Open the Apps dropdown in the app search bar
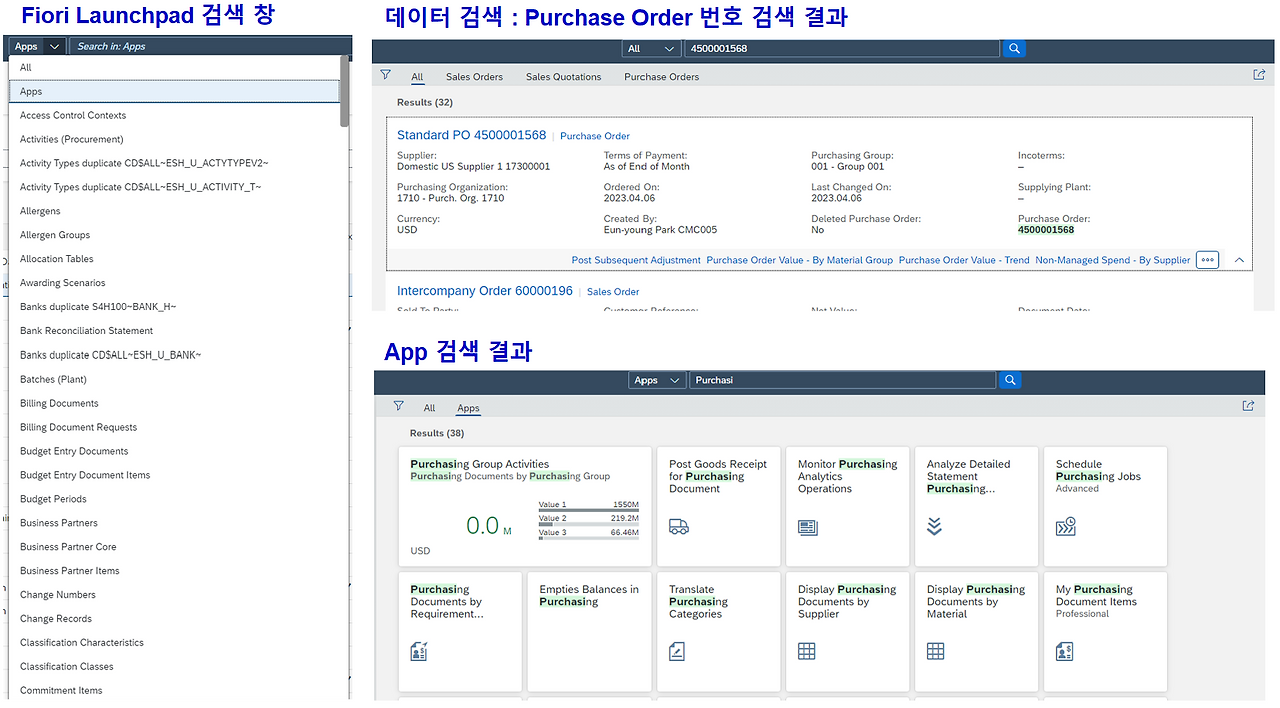Image resolution: width=1280 pixels, height=708 pixels. point(656,380)
